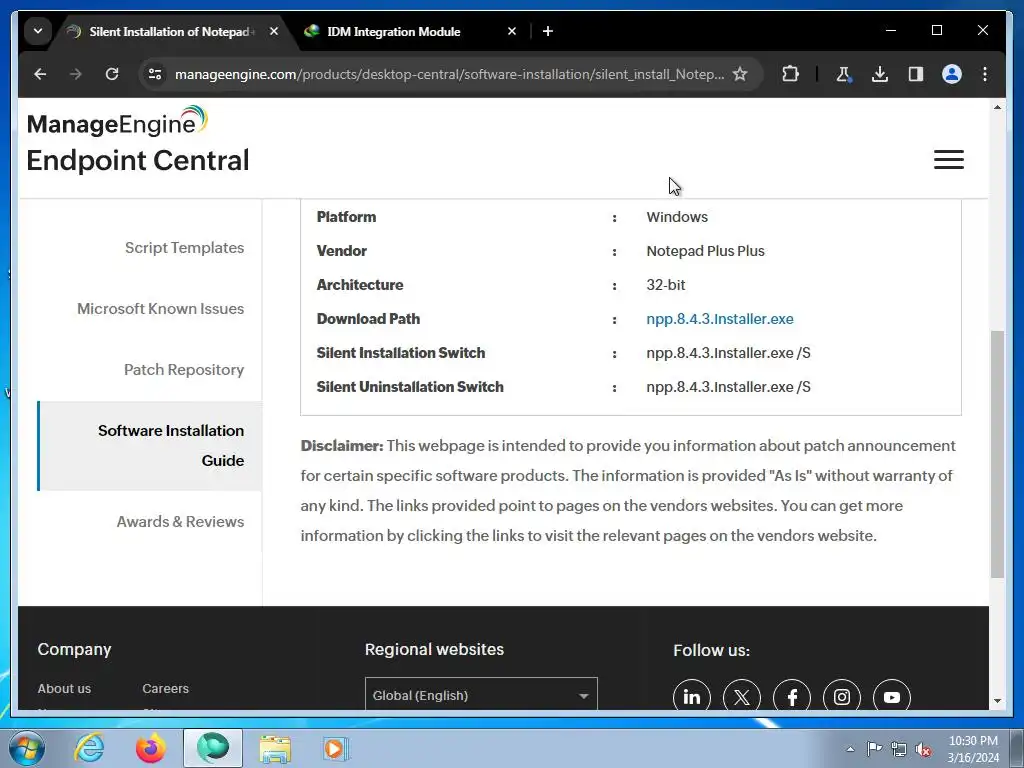
Task: Open Windows Explorer folder in taskbar
Action: tap(275, 748)
